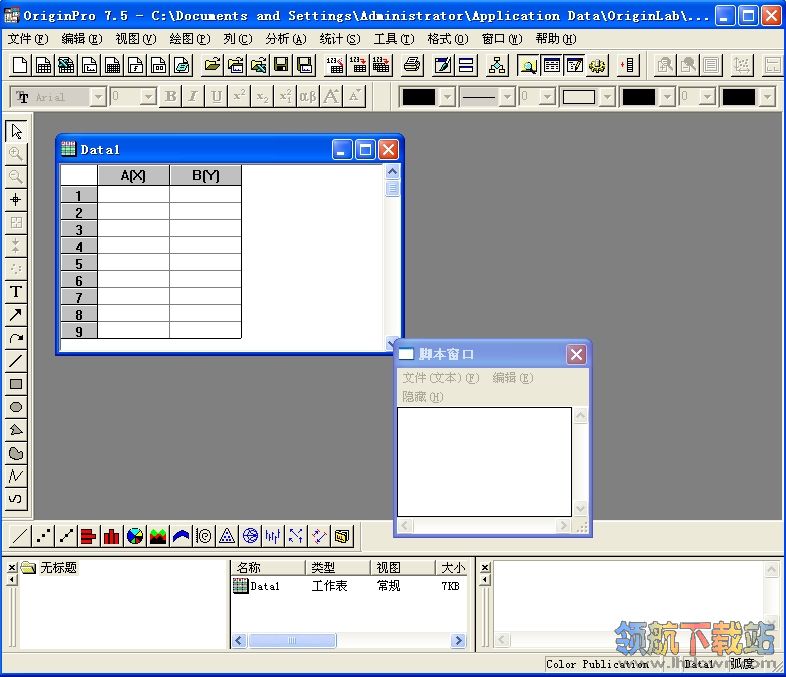This screenshot has width=786, height=677.
Task: Select the Rectangle drawing tool
Action: click(x=16, y=384)
